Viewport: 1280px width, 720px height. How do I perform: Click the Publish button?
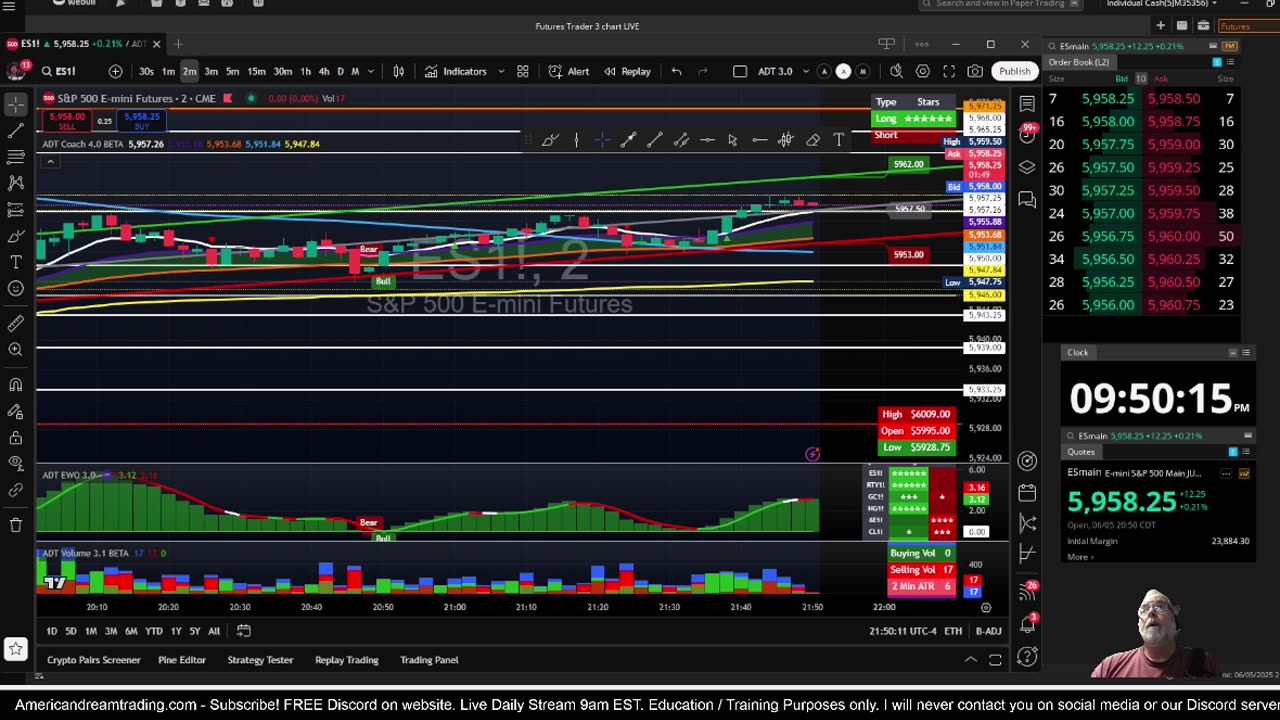1014,71
